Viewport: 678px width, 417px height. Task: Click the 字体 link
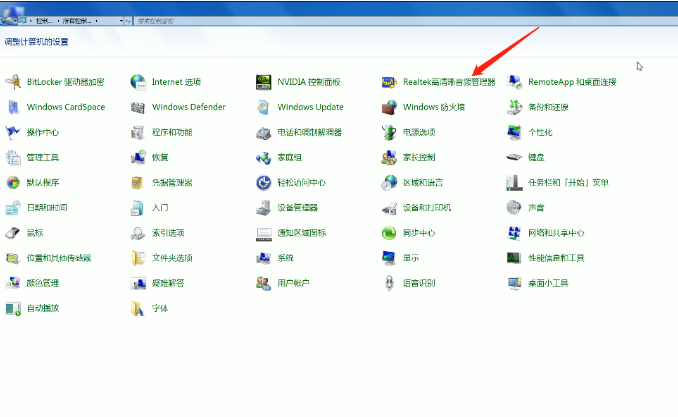160,308
